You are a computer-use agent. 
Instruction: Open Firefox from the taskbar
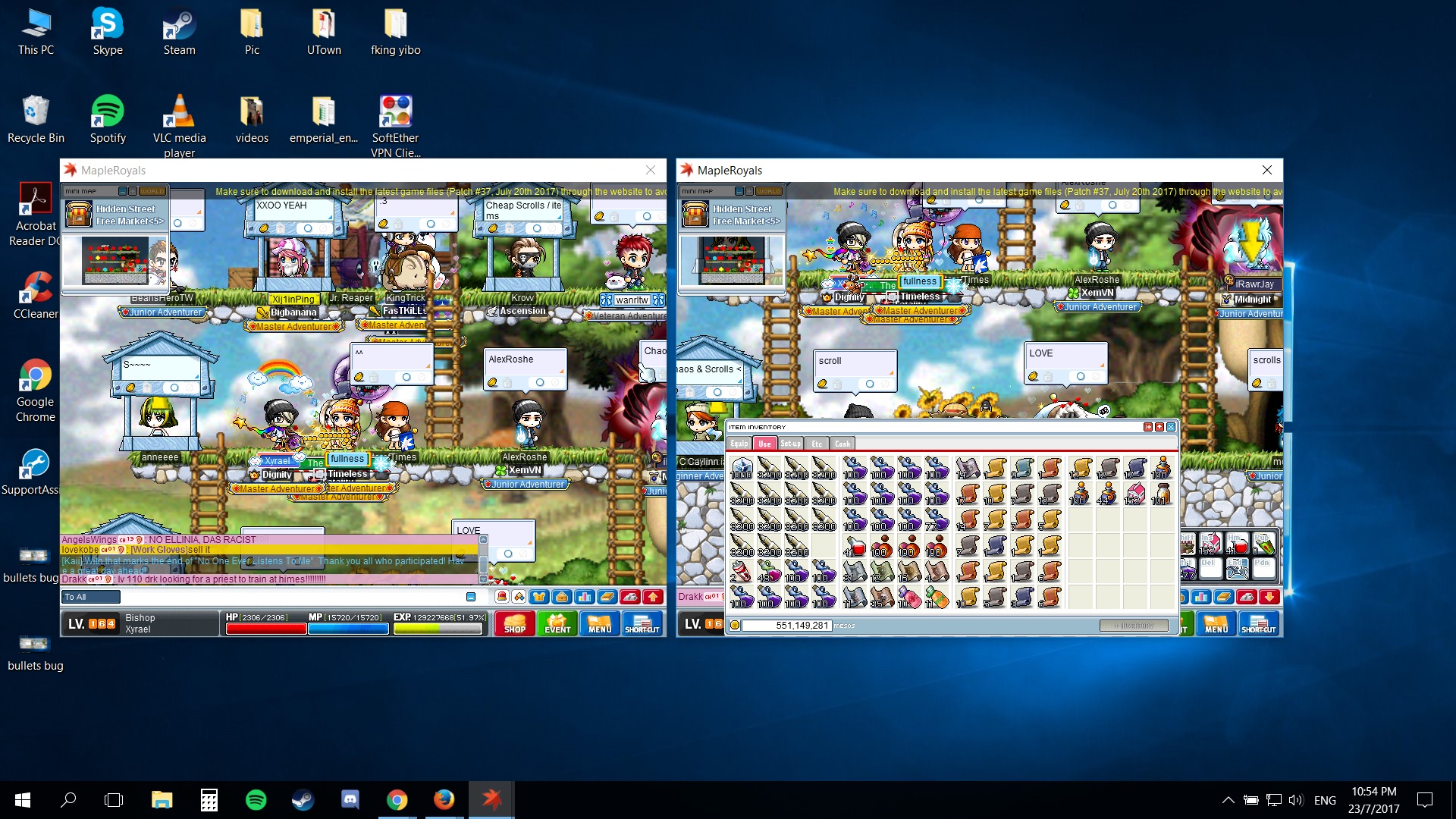(x=444, y=799)
